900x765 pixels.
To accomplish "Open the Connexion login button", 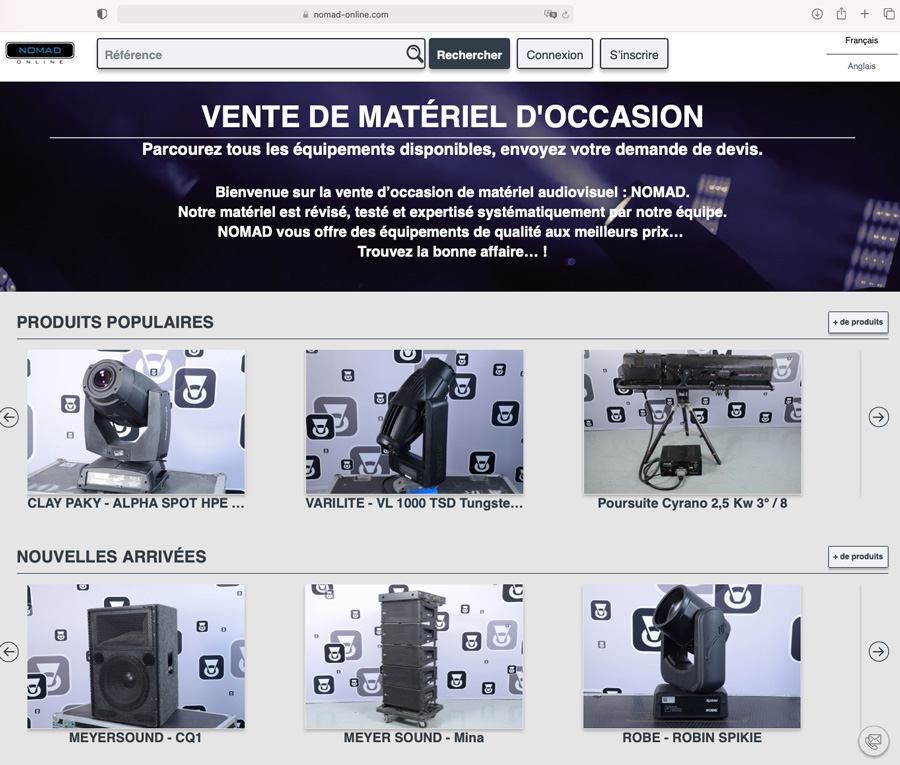I will 554,54.
